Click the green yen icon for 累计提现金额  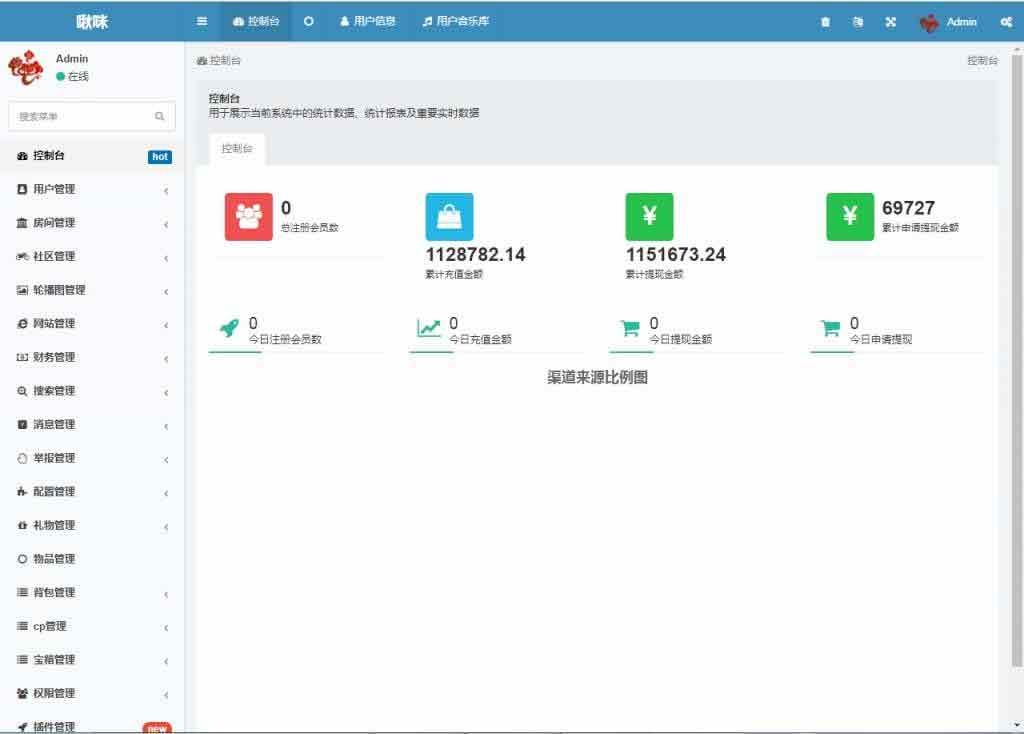[x=649, y=217]
